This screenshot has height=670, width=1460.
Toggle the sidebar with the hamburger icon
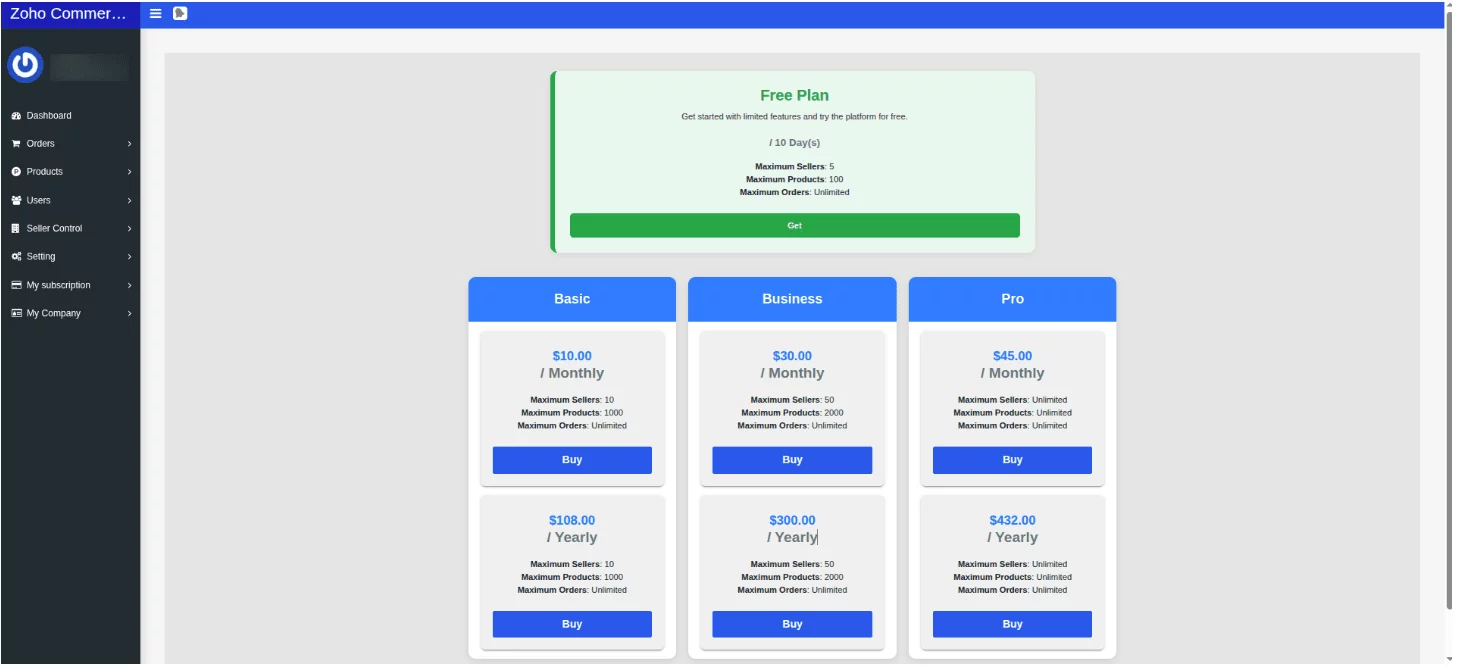pyautogui.click(x=155, y=14)
